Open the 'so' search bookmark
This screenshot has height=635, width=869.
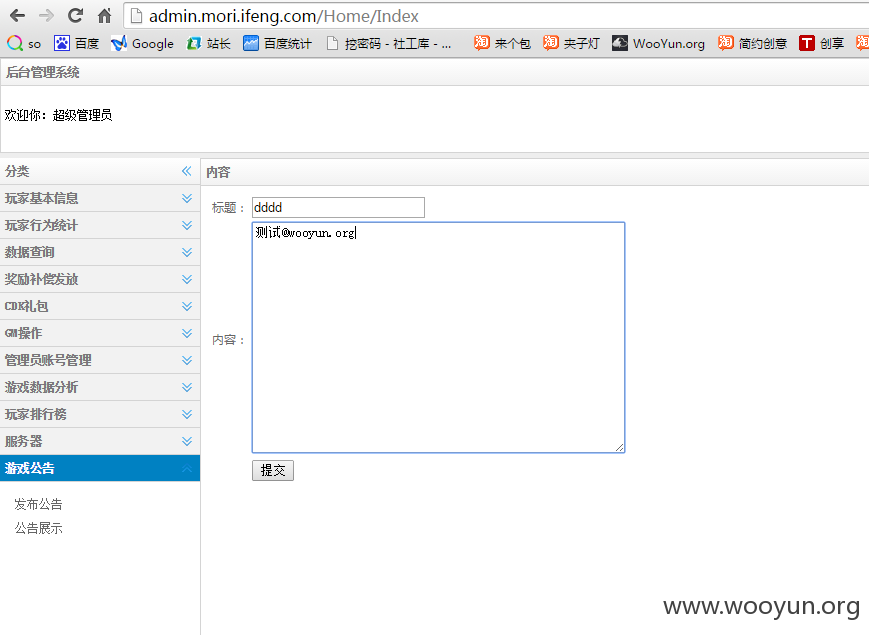(24, 43)
